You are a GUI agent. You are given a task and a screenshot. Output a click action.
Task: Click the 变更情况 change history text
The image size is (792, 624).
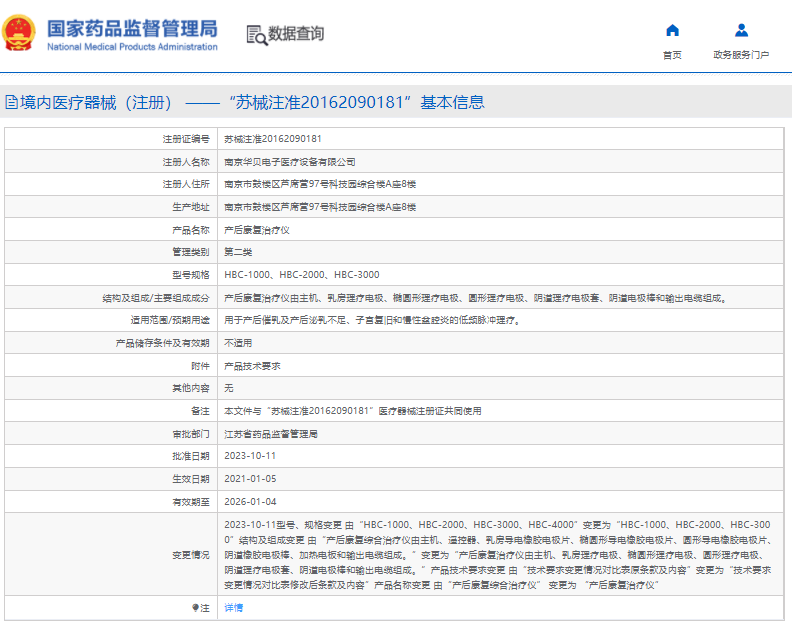coord(499,555)
